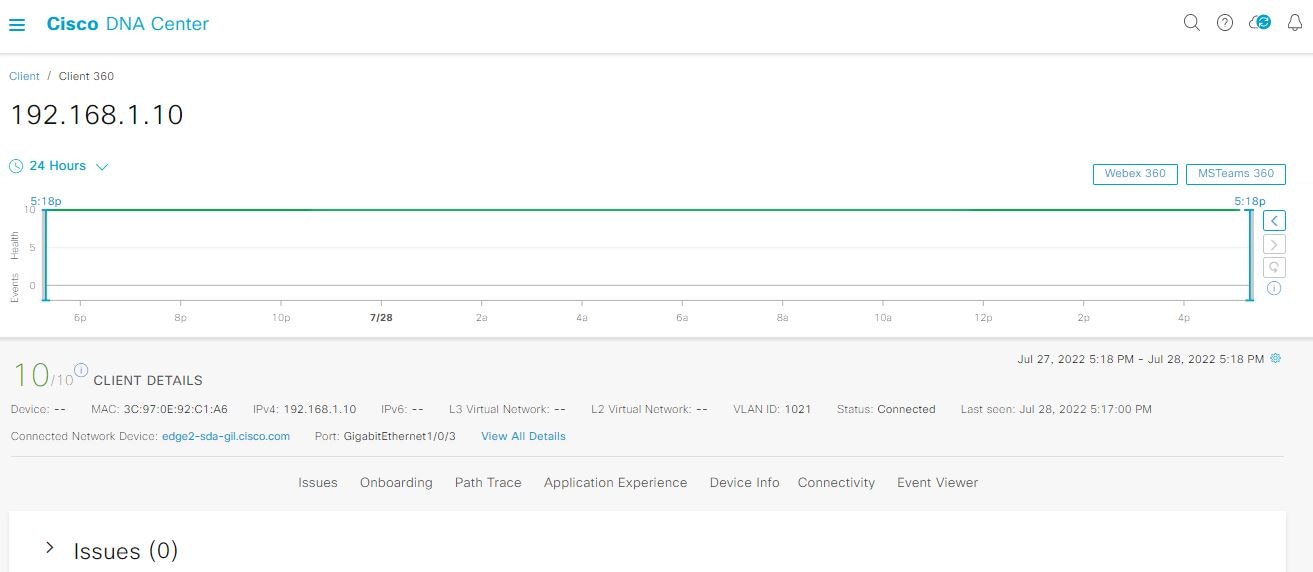Click the search magnifier icon

[1191, 23]
